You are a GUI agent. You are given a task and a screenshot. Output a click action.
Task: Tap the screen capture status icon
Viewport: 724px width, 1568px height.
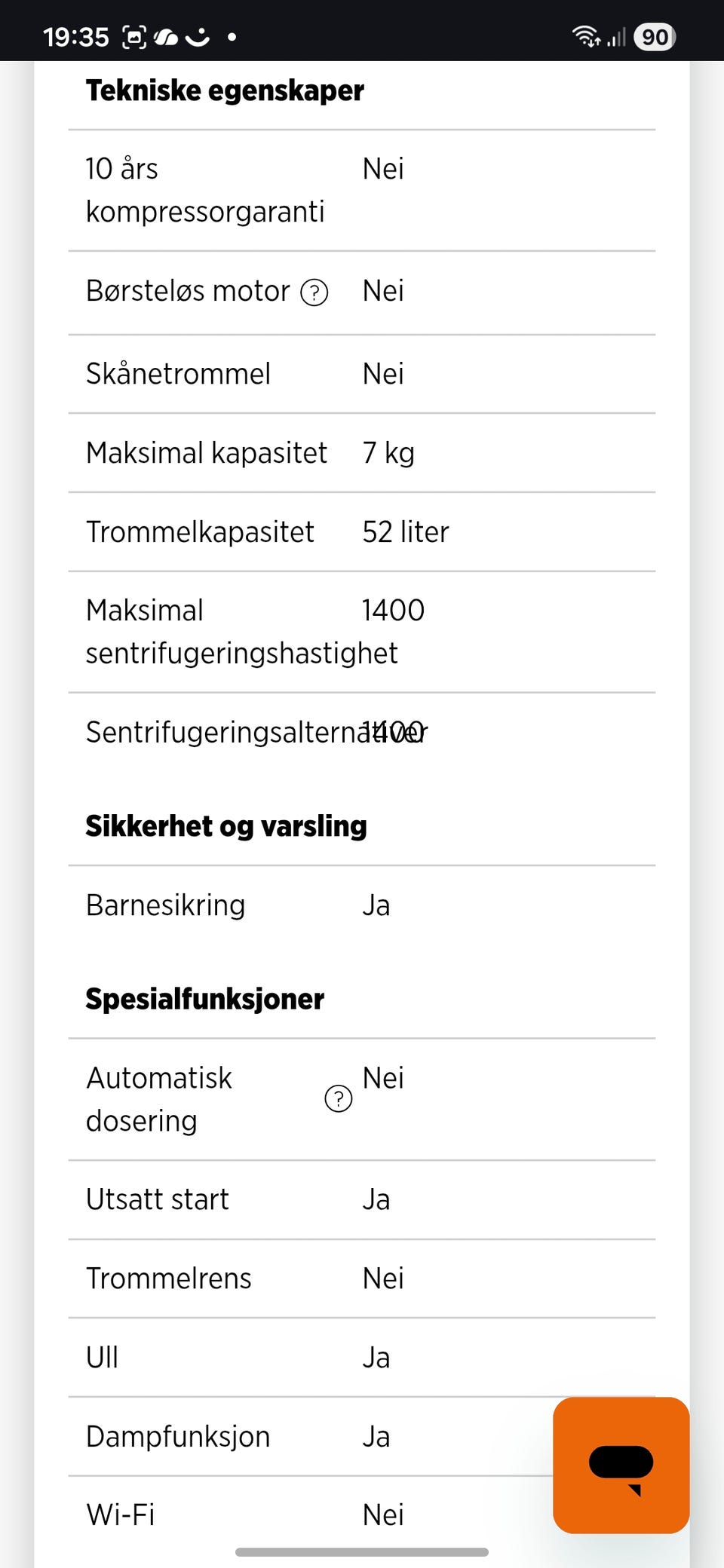[134, 36]
